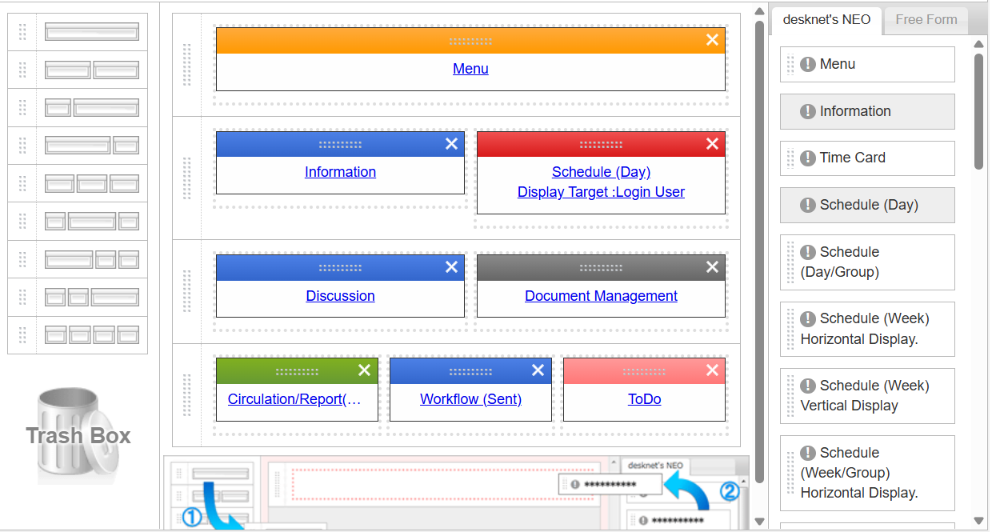Close the Information portlet
990x532 pixels.
pyautogui.click(x=451, y=144)
